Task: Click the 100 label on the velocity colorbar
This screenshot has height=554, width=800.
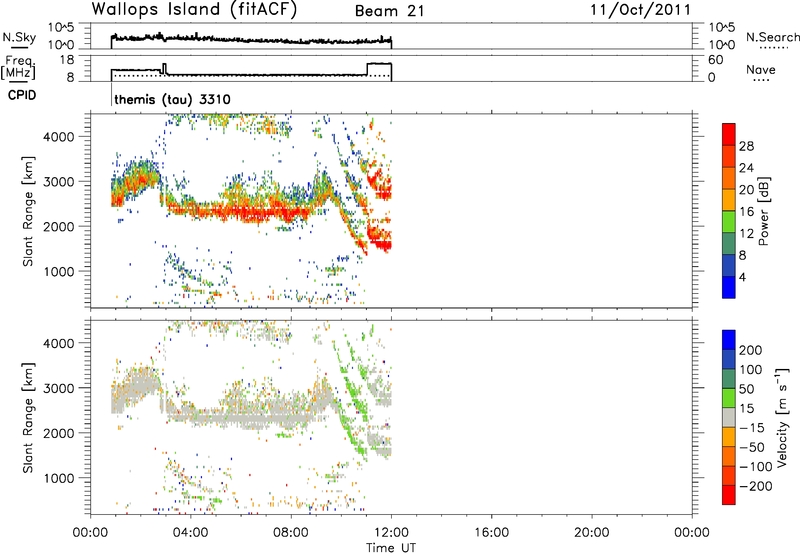Action: coord(751,370)
